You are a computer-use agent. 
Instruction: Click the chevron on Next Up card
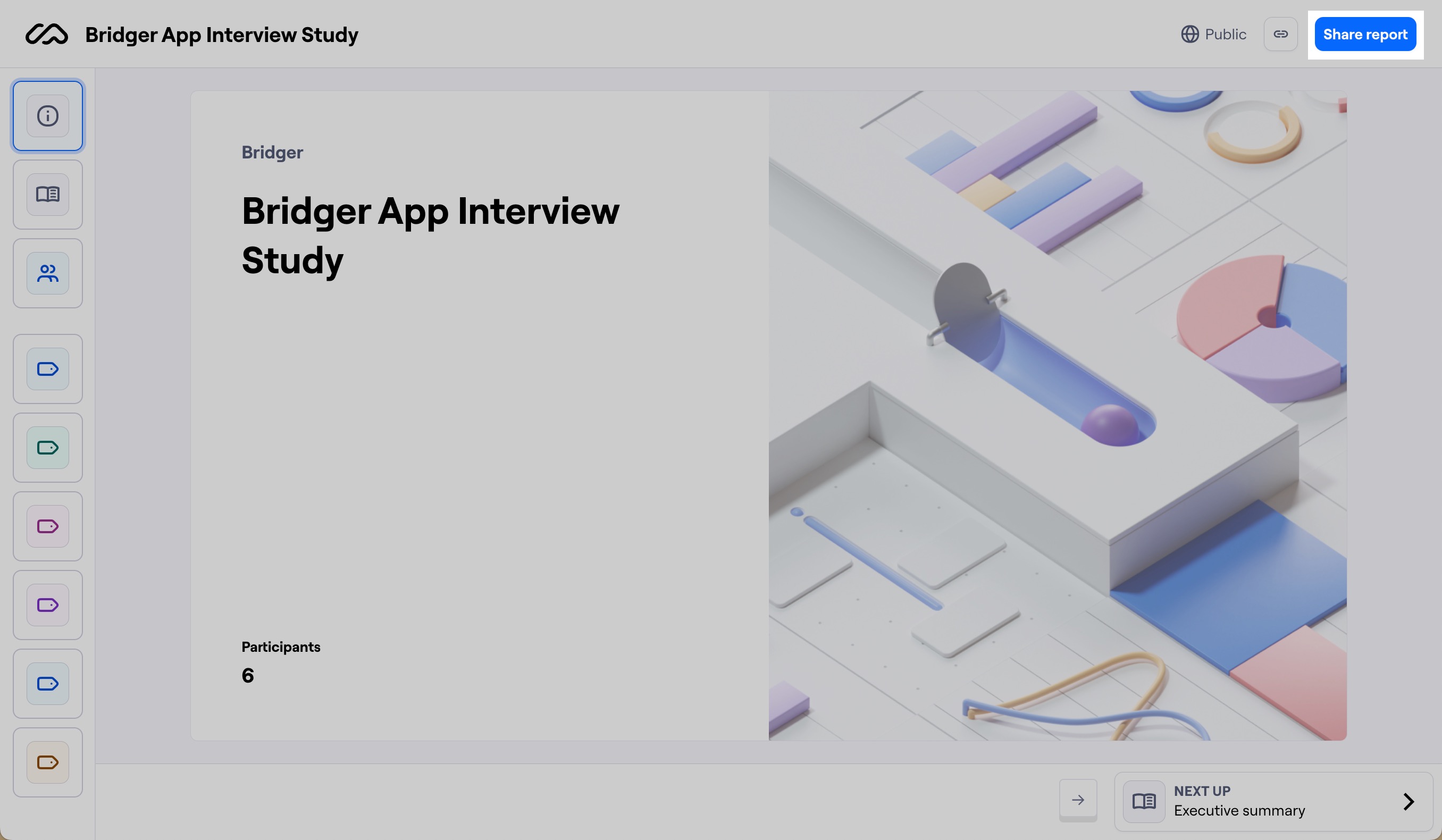pos(1409,801)
